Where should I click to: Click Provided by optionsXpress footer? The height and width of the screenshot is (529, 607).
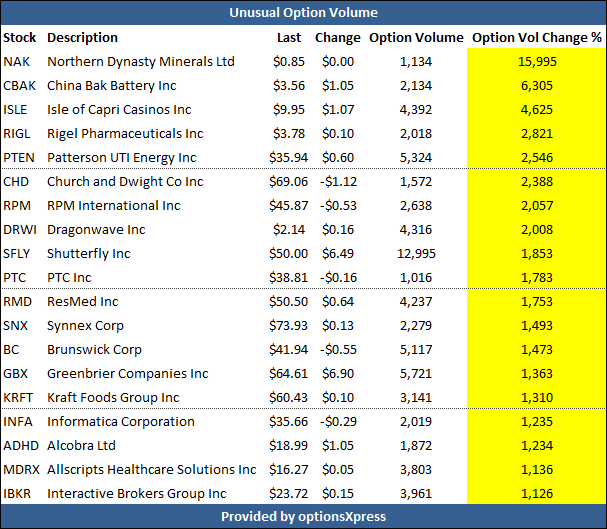tap(304, 517)
